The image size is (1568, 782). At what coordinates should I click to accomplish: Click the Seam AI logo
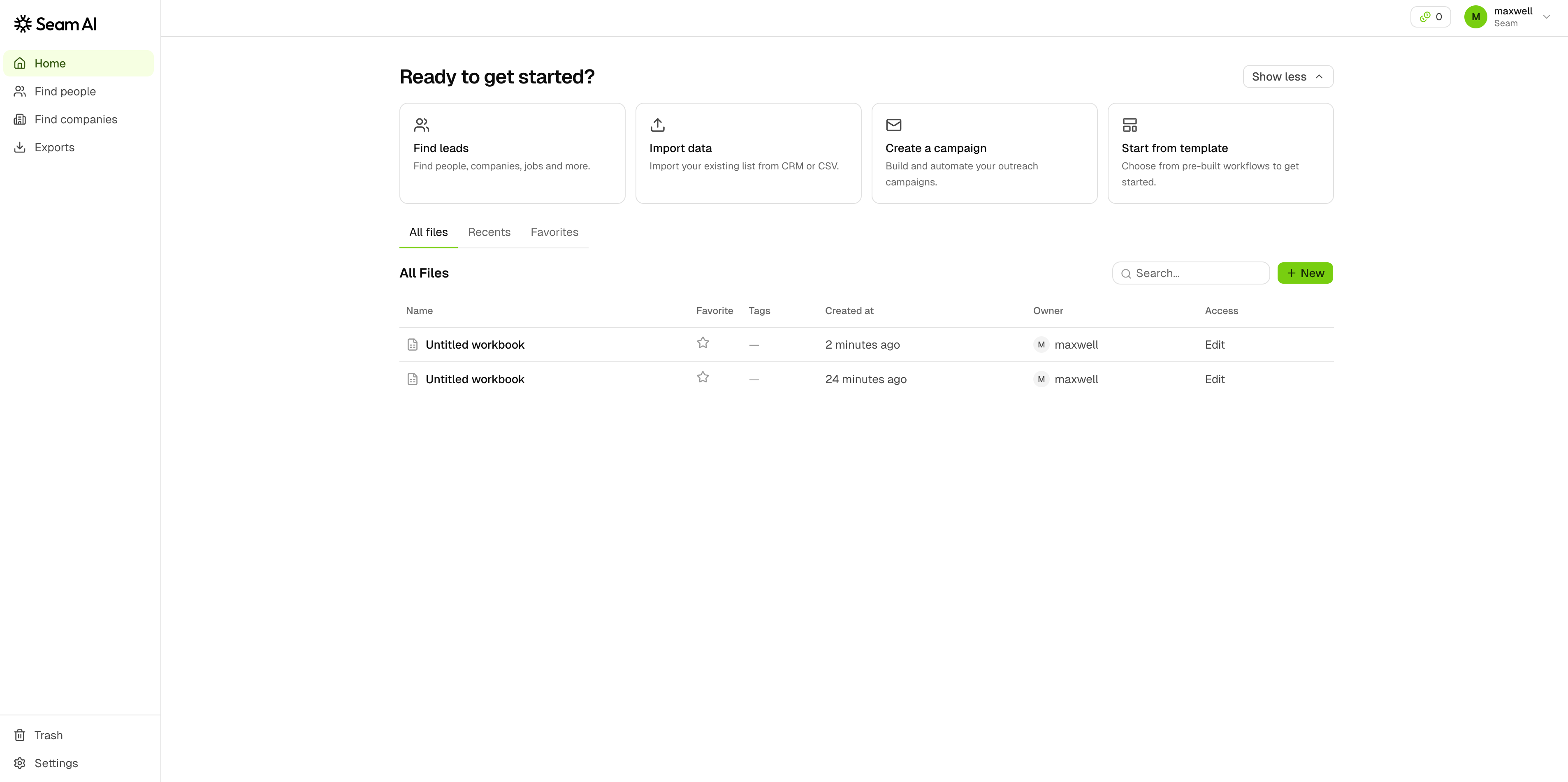pyautogui.click(x=56, y=24)
